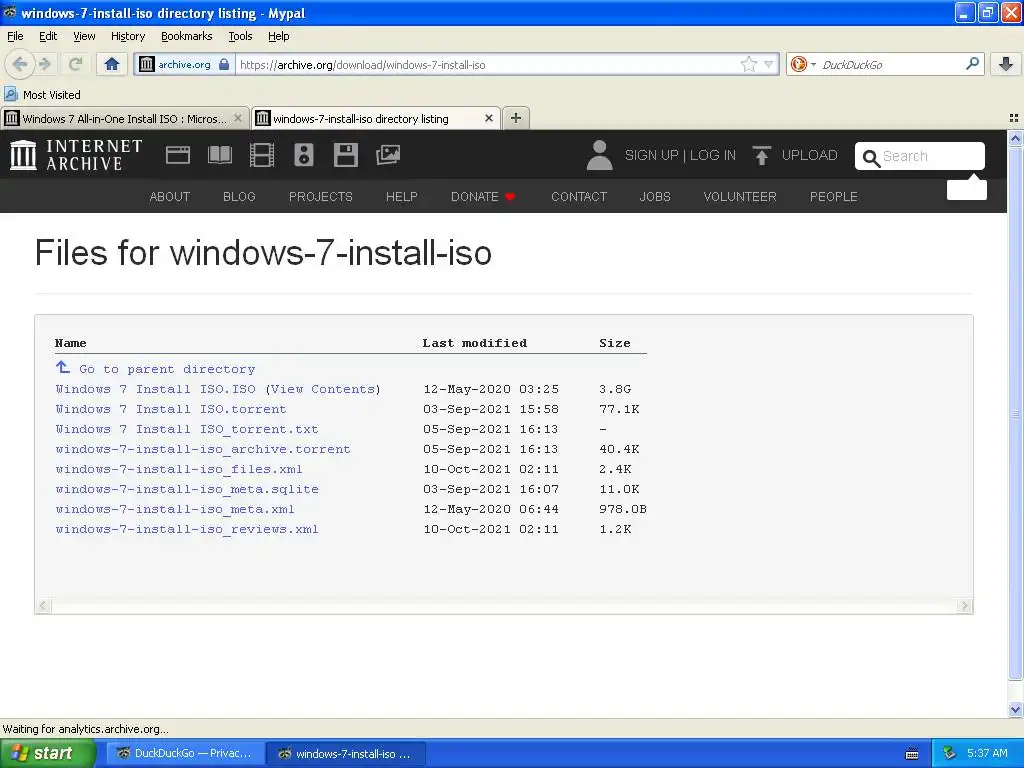Screen dimensions: 1024x768
Task: Open a new tab with plus button
Action: [516, 118]
